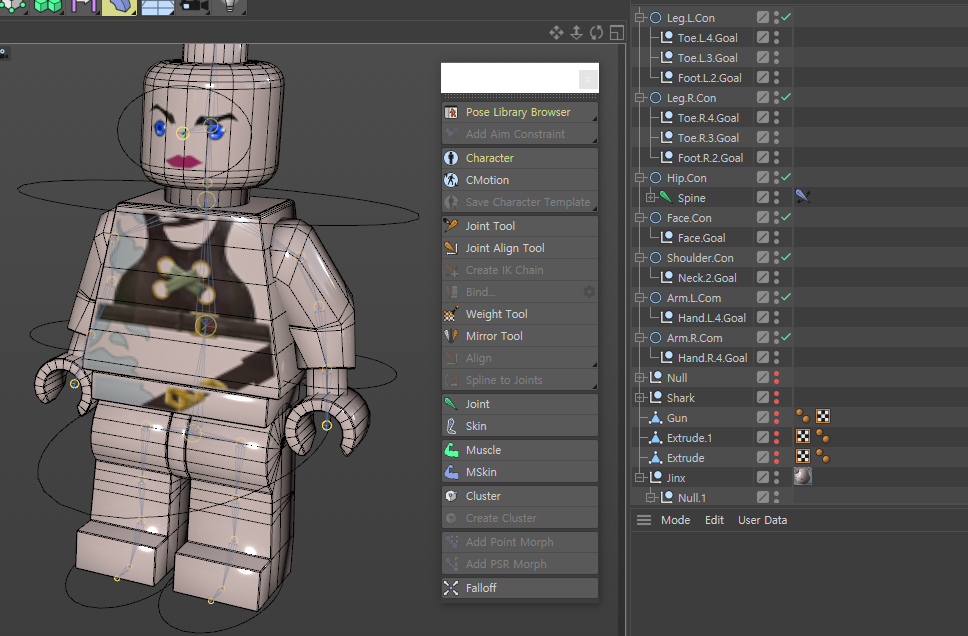
Task: Collapse the Leg.R.Con tree node
Action: pyautogui.click(x=640, y=98)
